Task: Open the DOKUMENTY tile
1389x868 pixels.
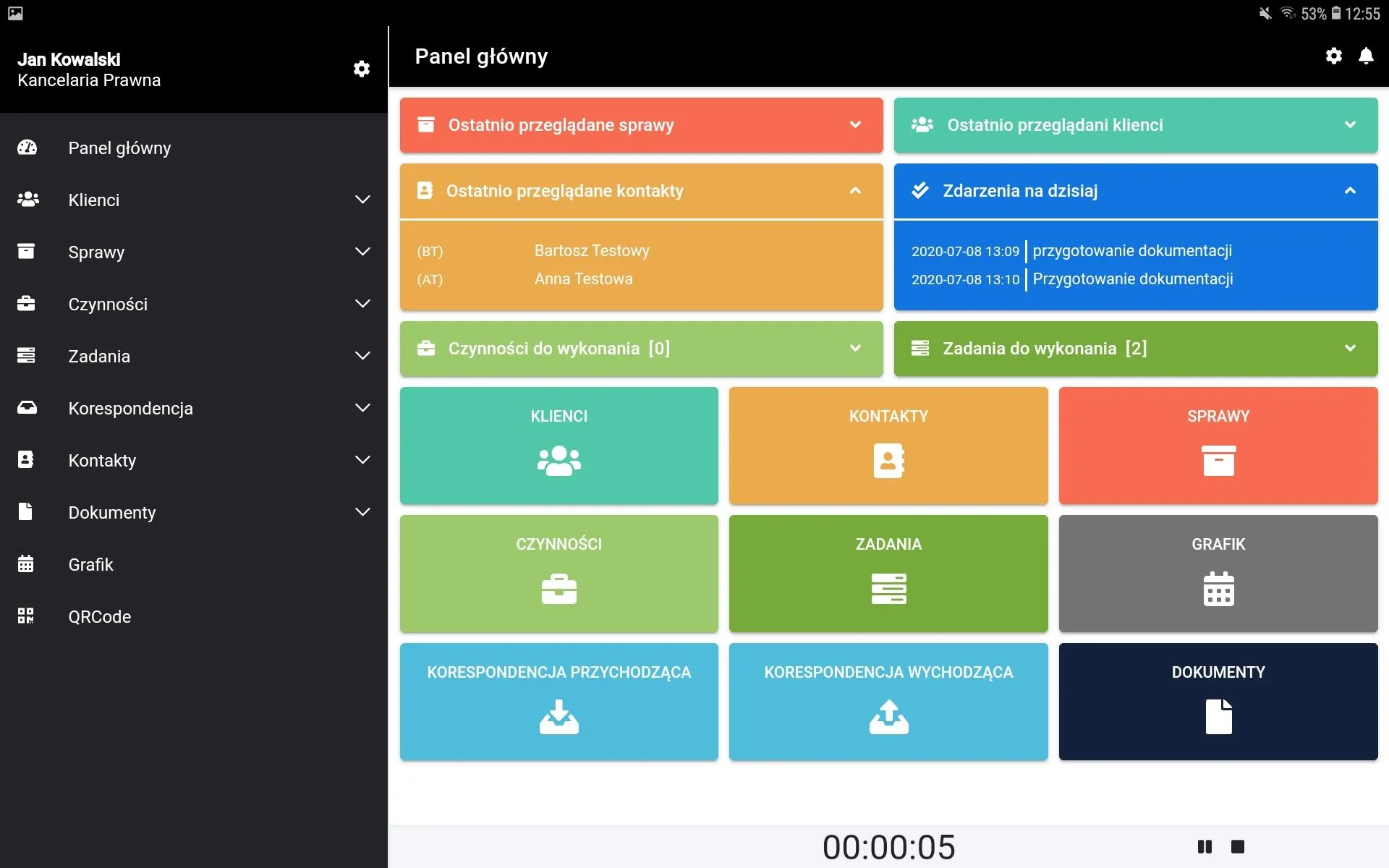Action: [x=1218, y=702]
